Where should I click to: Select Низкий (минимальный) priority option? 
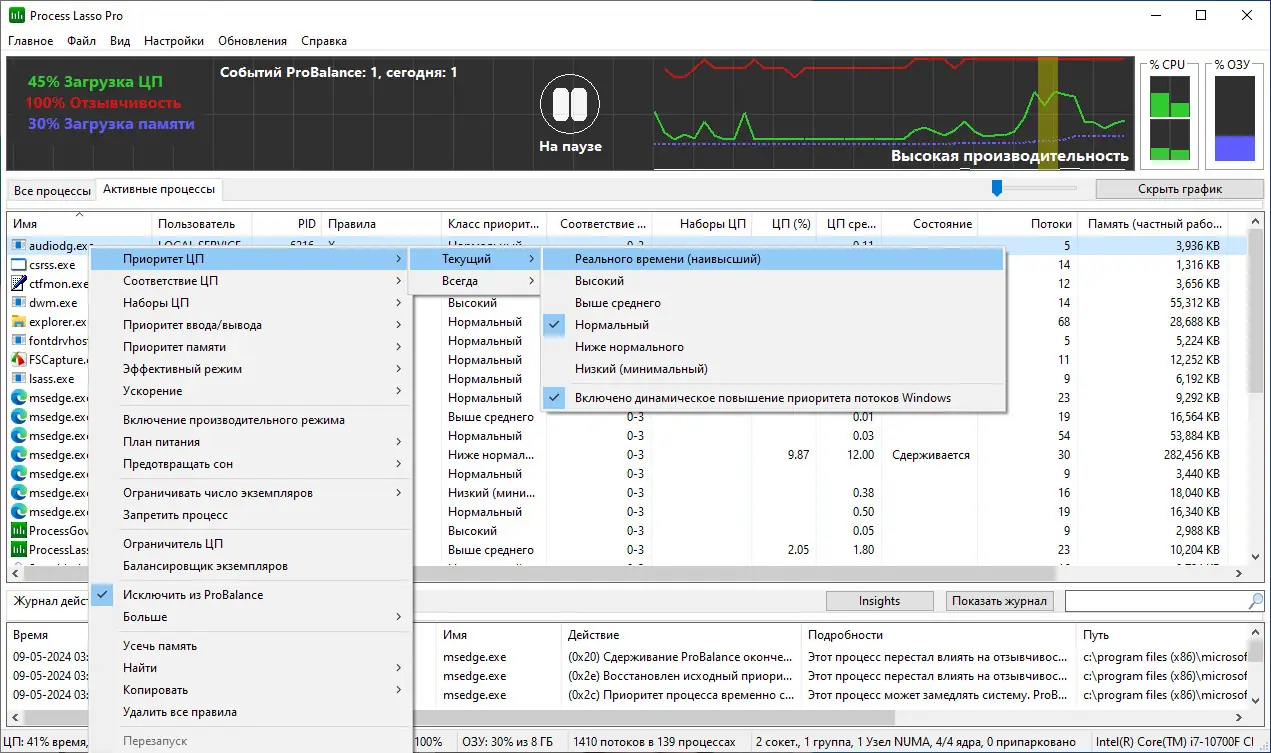point(772,369)
